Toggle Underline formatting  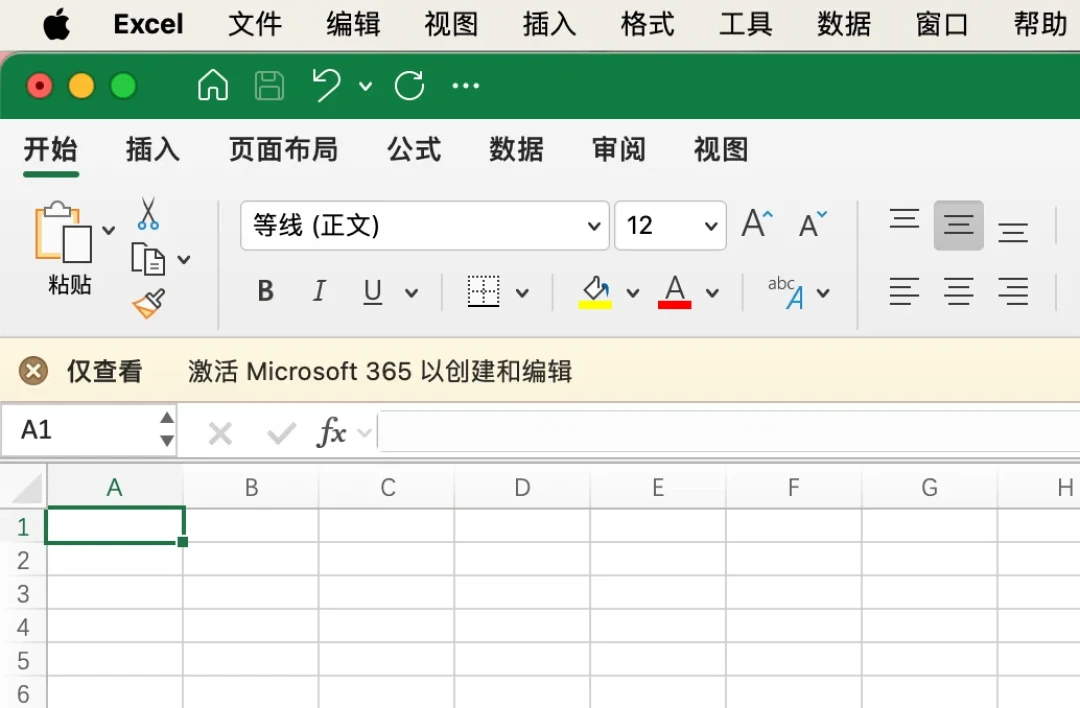pos(373,292)
